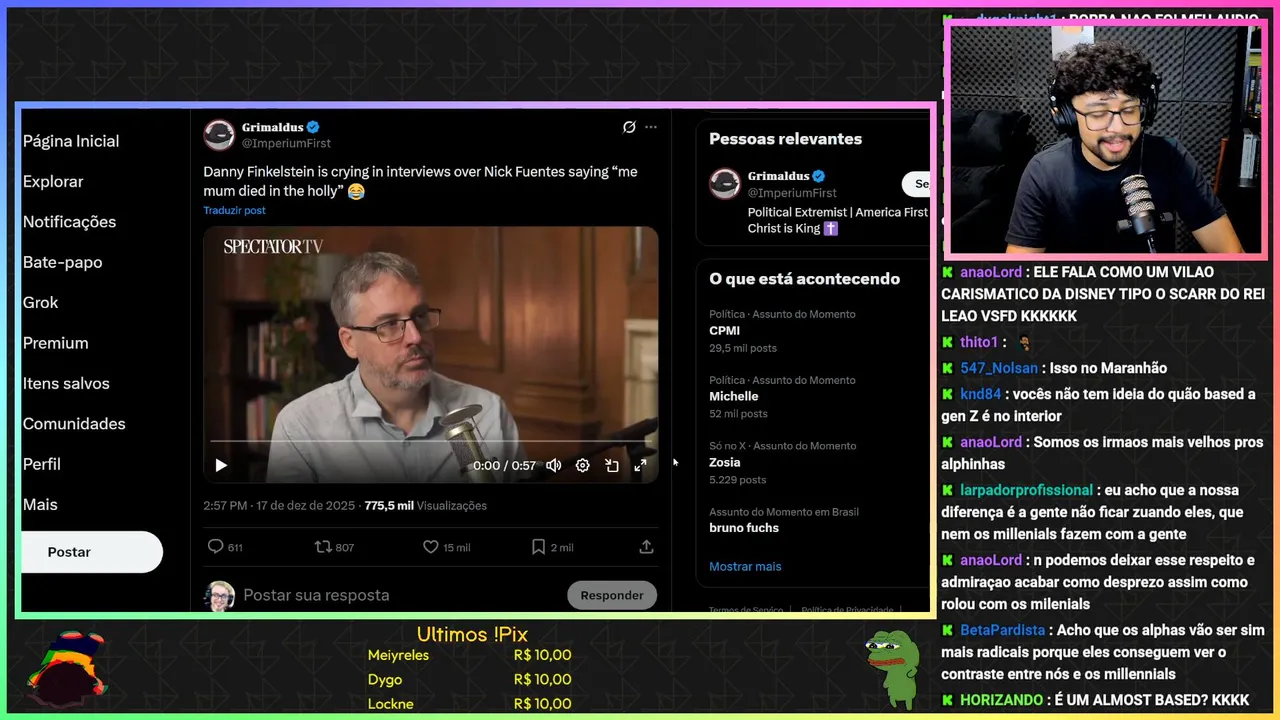Click the user avatar beside reply field
This screenshot has width=1280, height=720.
click(221, 596)
